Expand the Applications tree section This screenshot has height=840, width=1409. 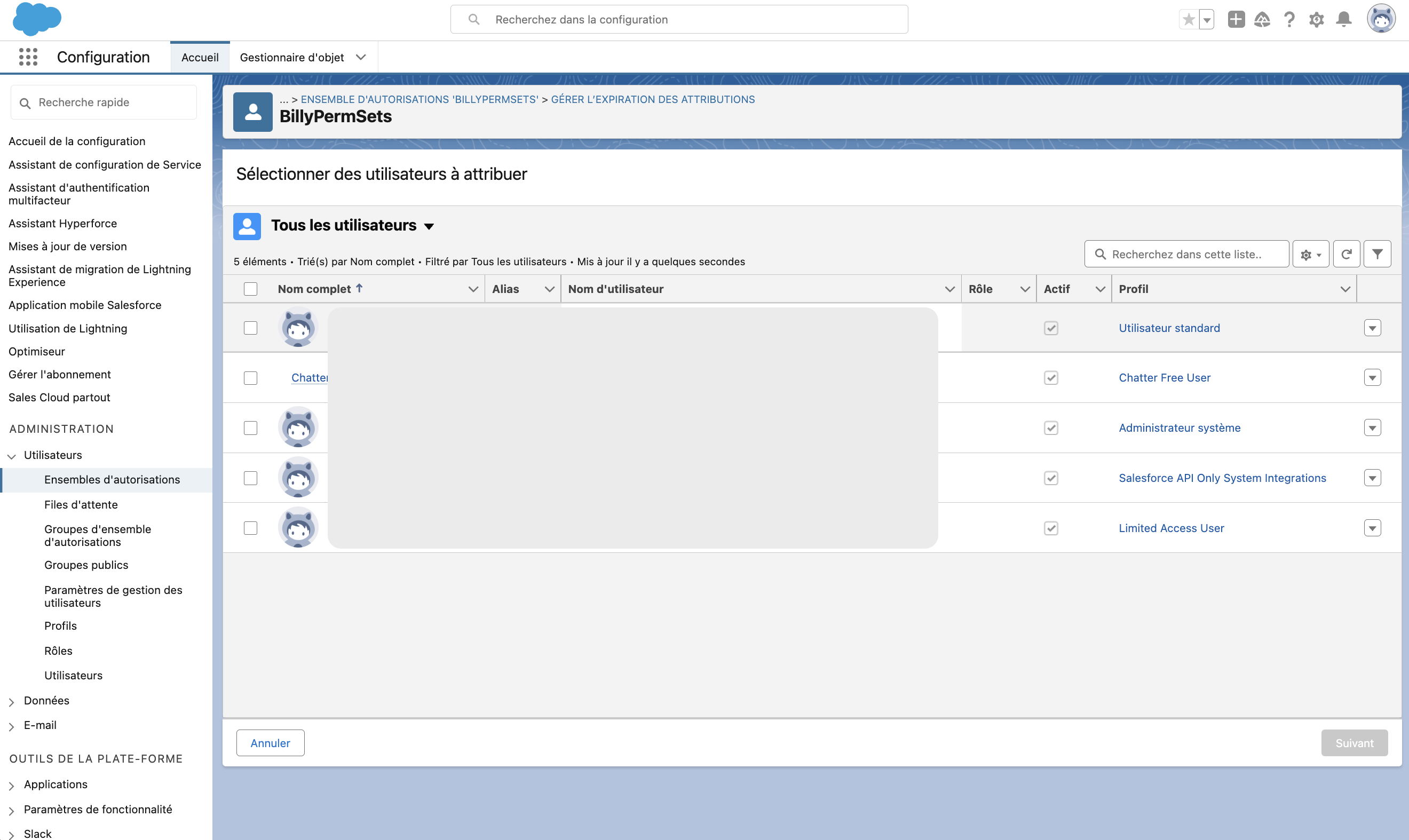pyautogui.click(x=11, y=785)
